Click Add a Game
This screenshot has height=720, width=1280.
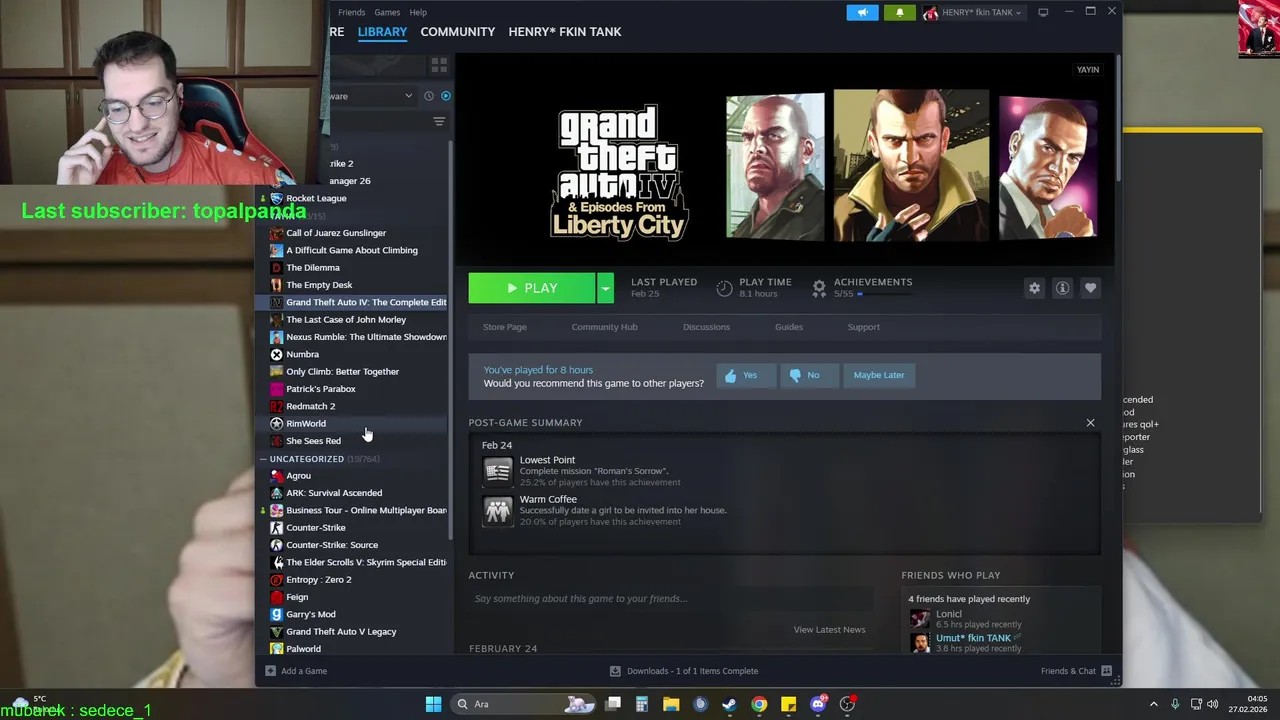[296, 671]
